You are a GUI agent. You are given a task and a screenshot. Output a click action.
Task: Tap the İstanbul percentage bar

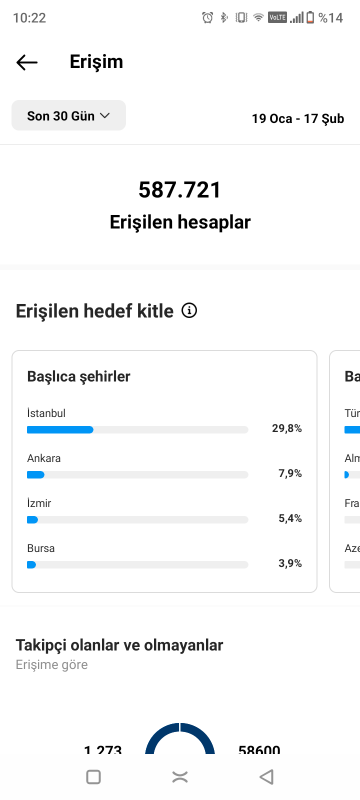138,430
